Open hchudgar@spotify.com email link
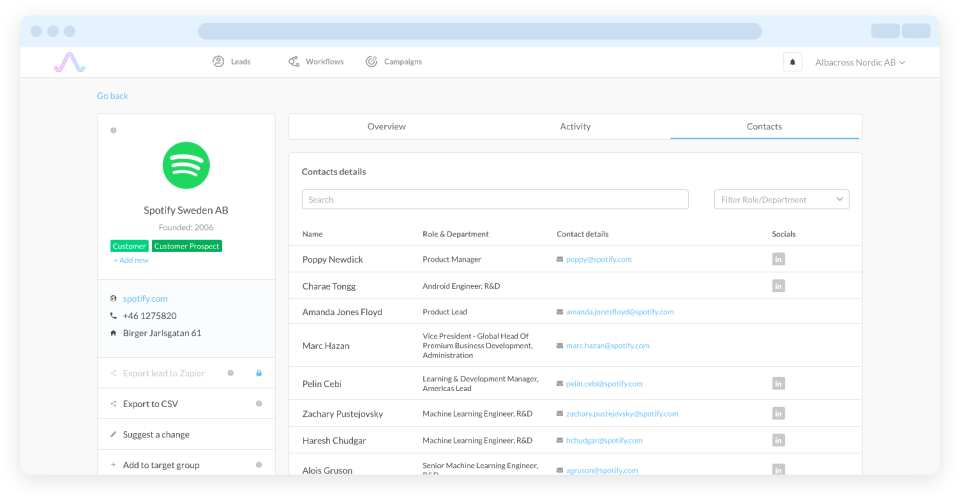The image size is (960, 500). (604, 441)
